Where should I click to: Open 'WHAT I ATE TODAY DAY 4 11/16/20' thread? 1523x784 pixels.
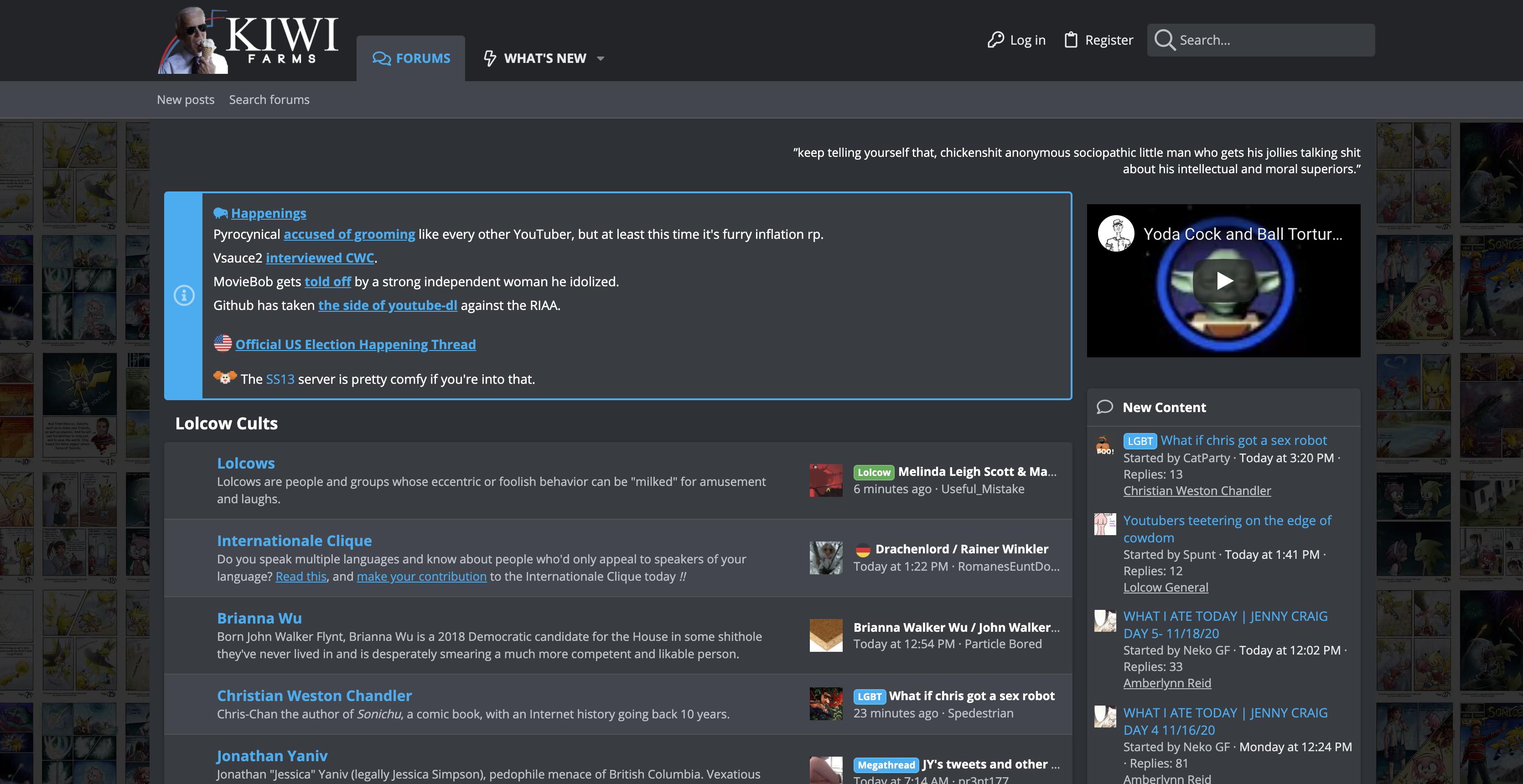(1225, 722)
